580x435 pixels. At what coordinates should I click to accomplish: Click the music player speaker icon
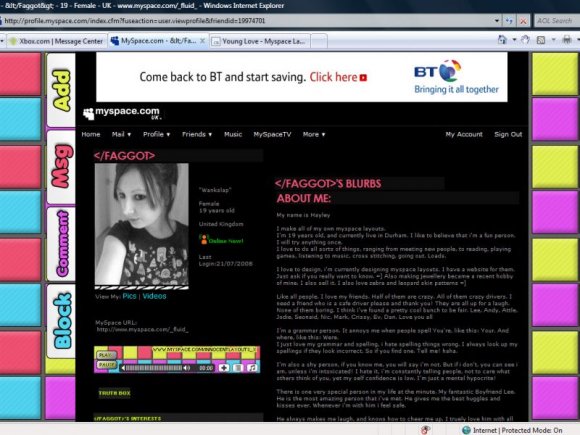pos(187,368)
